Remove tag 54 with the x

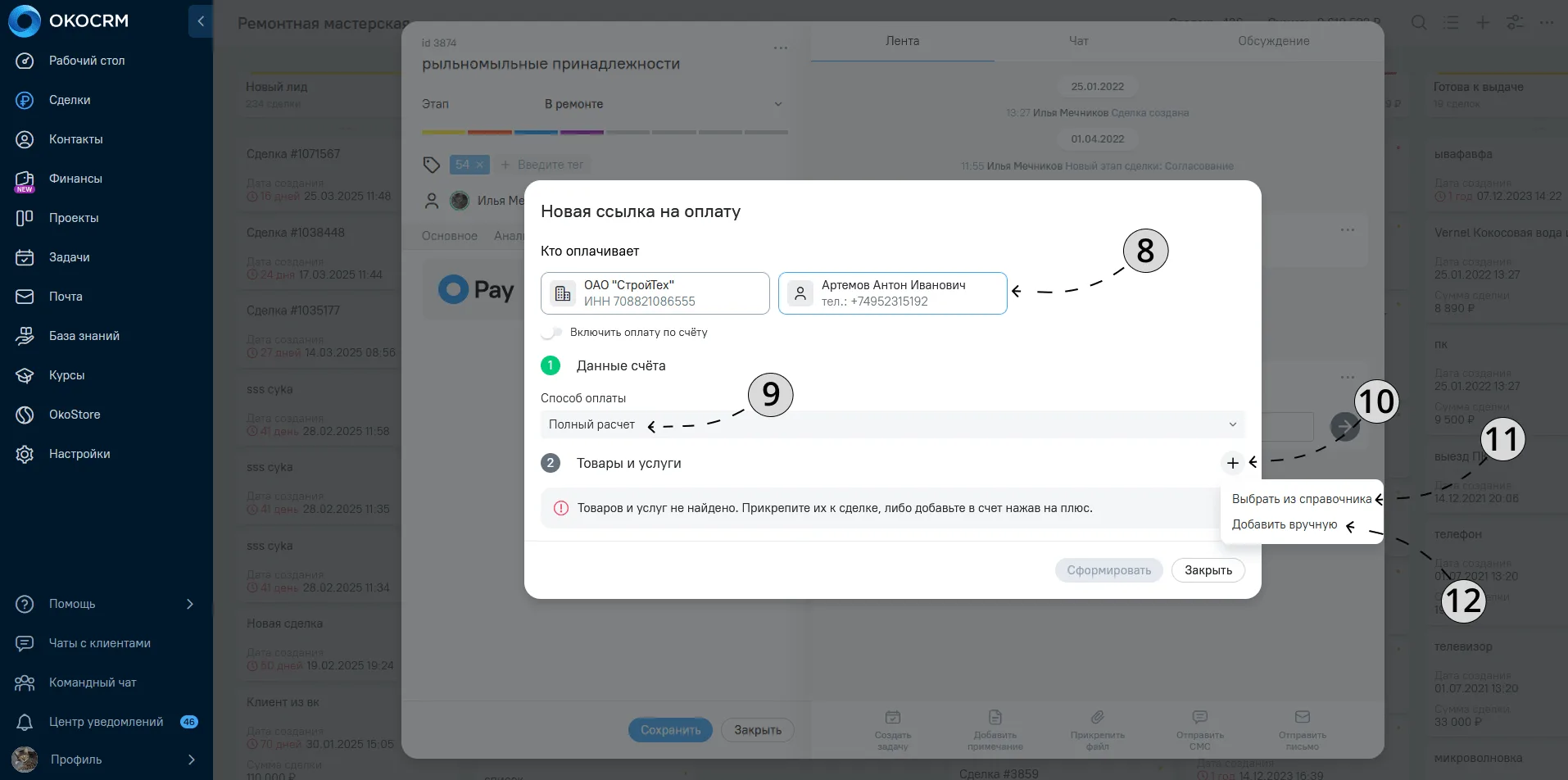point(480,165)
